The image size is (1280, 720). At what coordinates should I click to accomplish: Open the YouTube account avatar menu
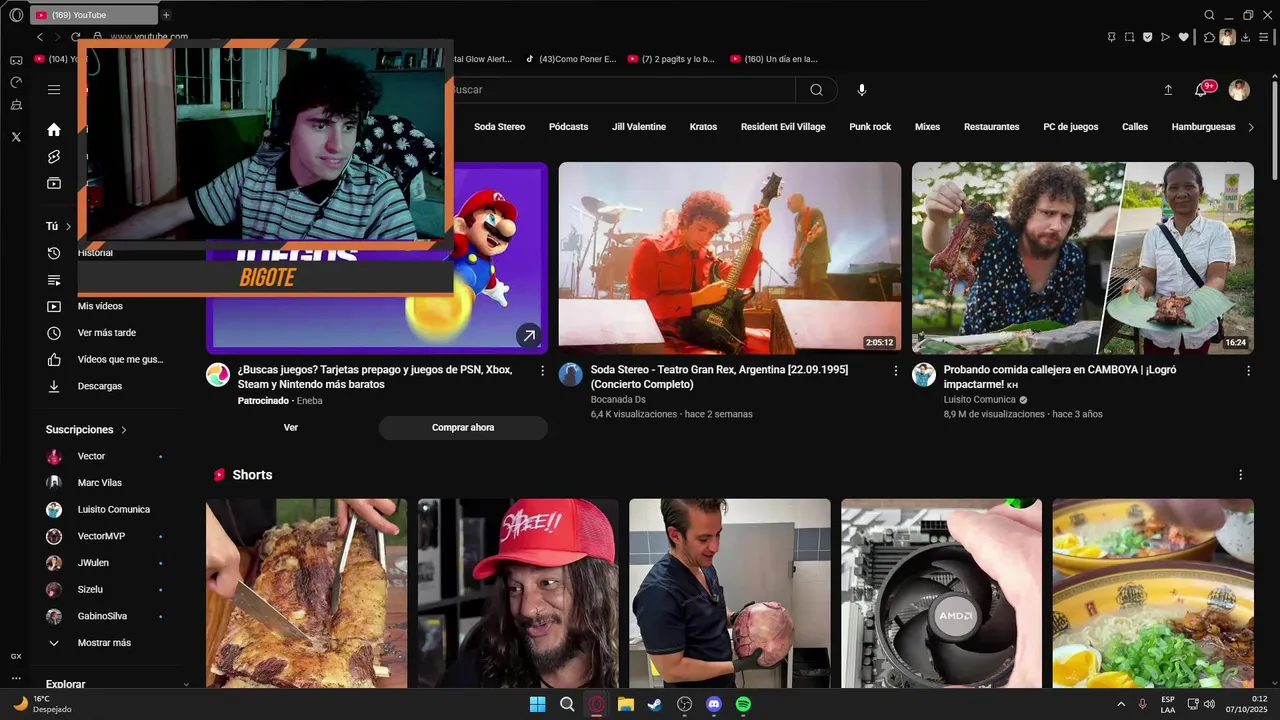pyautogui.click(x=1239, y=90)
